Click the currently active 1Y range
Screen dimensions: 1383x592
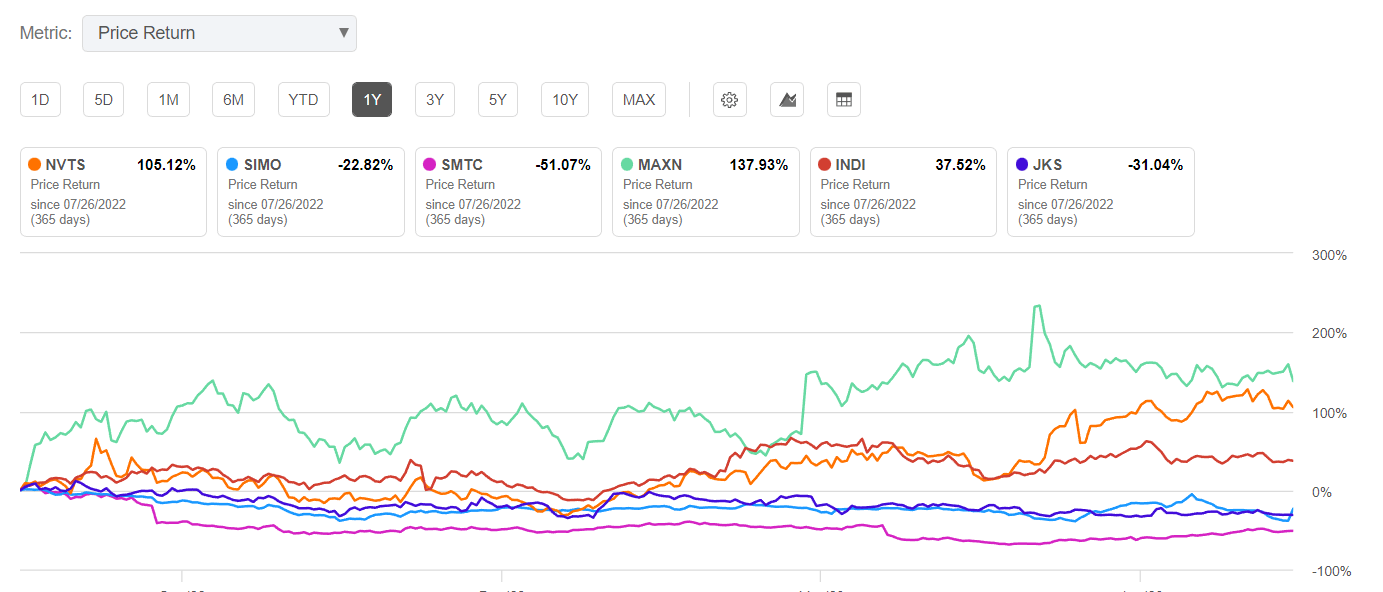pos(371,99)
